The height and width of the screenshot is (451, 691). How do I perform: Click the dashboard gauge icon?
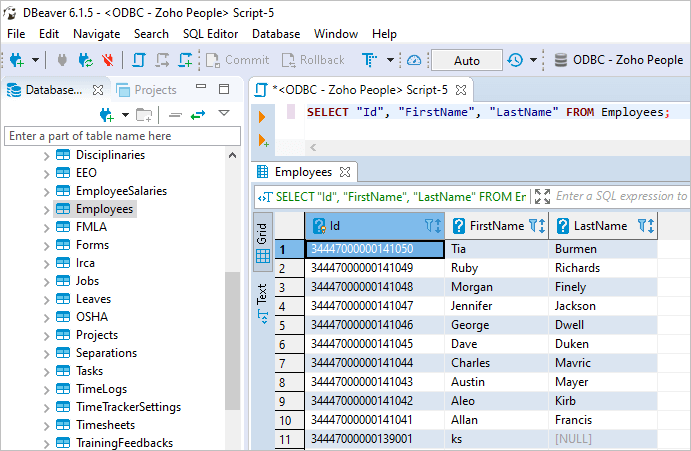click(414, 60)
